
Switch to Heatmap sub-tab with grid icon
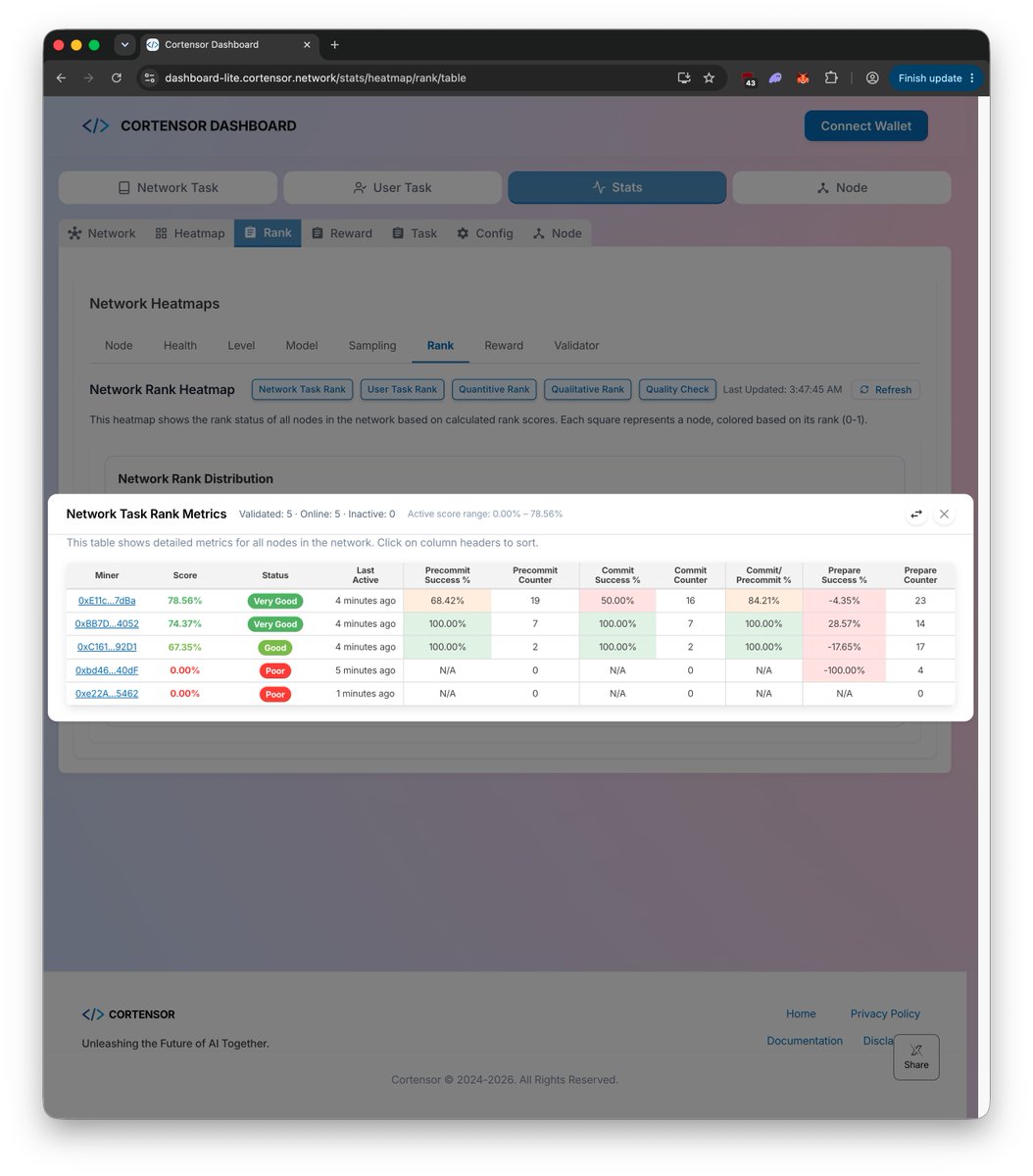coord(190,233)
